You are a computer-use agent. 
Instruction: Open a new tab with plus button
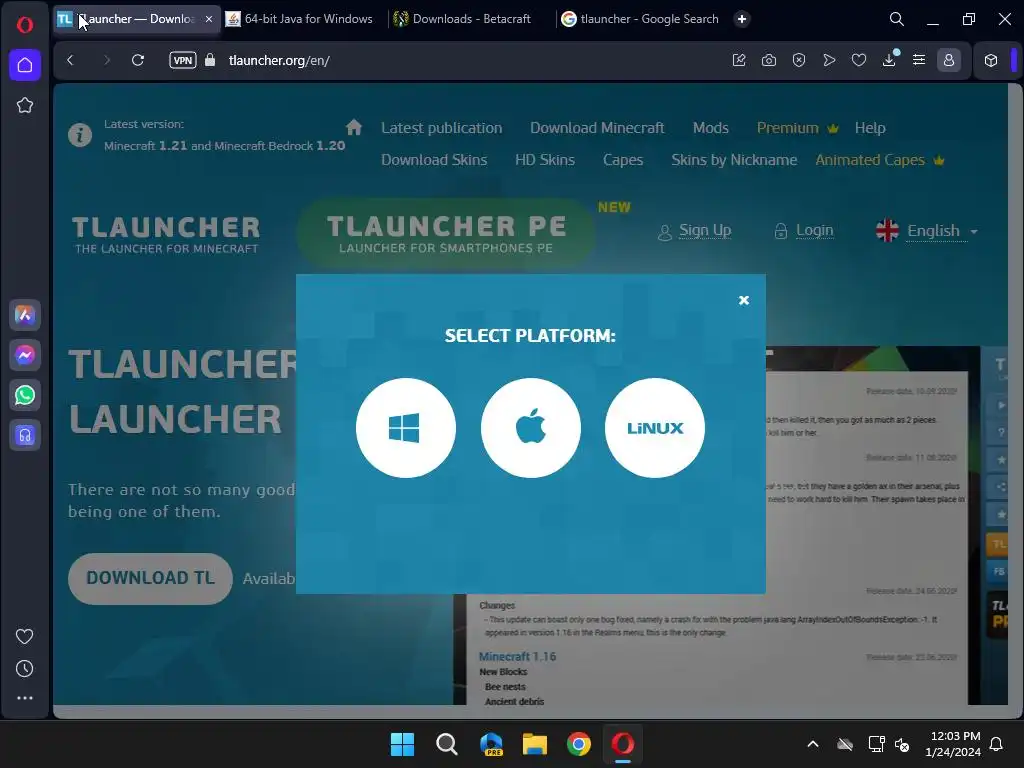click(x=742, y=19)
